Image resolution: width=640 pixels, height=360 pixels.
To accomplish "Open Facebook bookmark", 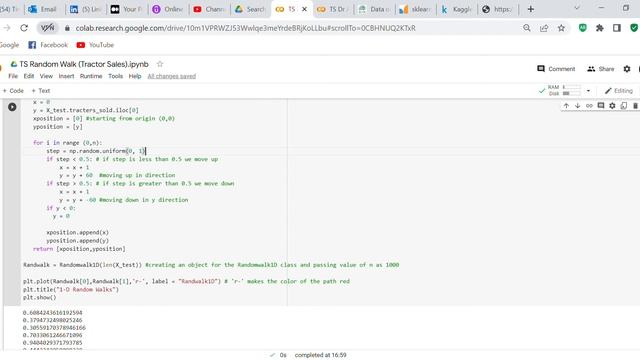I will tap(48, 45).
